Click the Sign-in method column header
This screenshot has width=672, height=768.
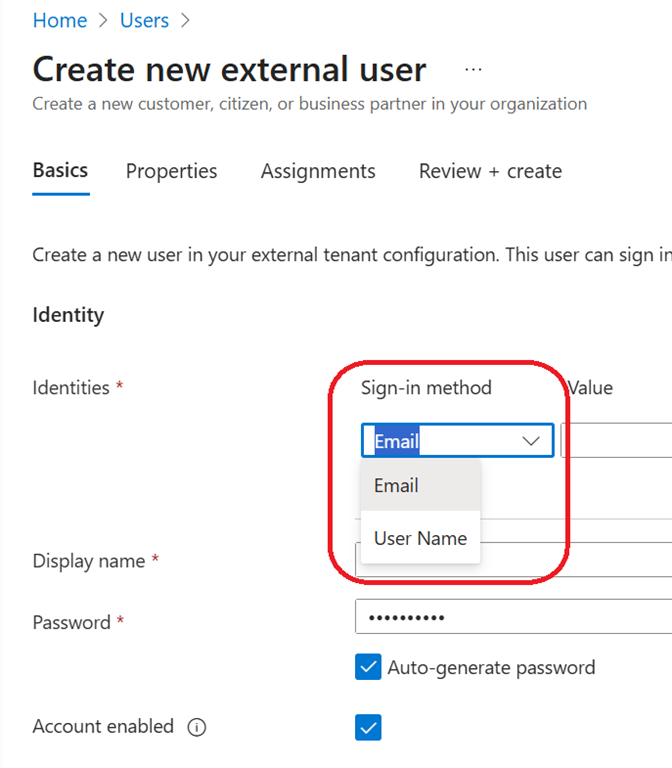(x=426, y=388)
